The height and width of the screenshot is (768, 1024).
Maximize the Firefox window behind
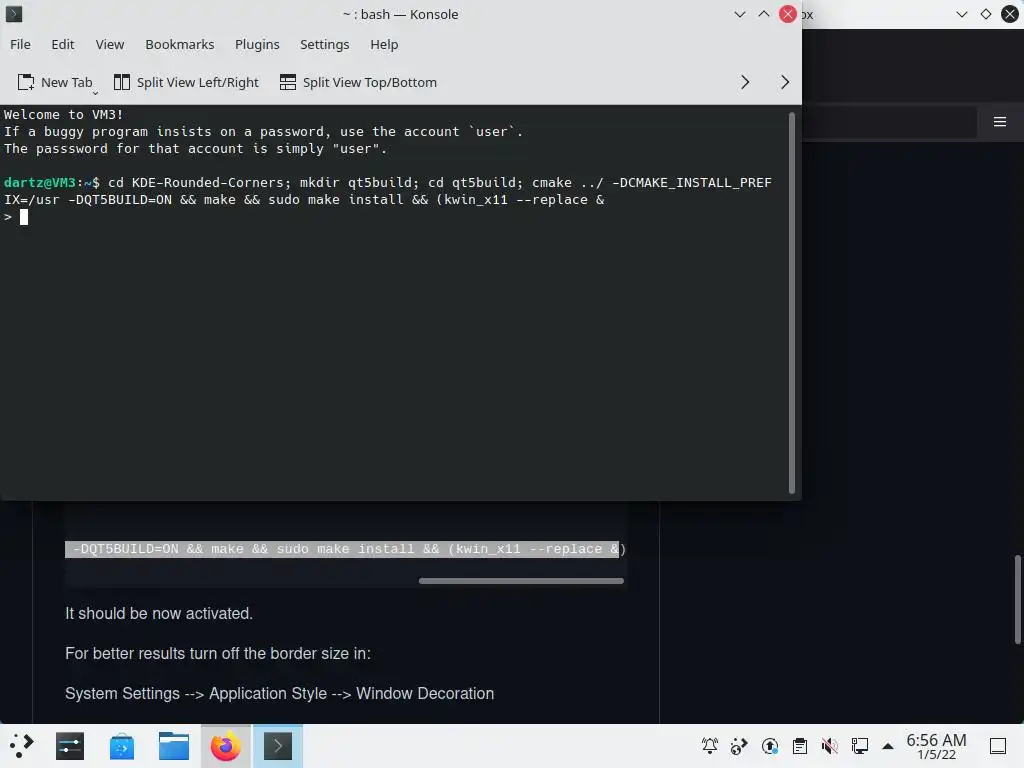(985, 14)
